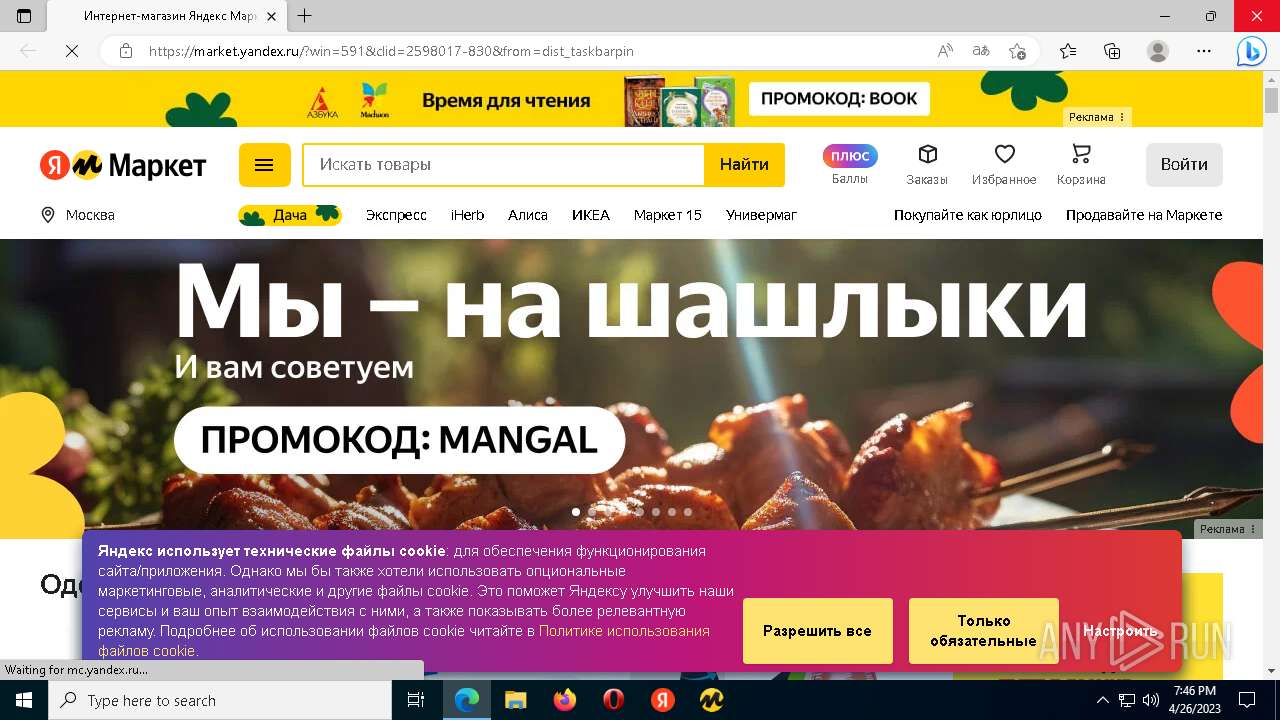
Task: Allow all cookies with Разрешить все
Action: tap(817, 631)
